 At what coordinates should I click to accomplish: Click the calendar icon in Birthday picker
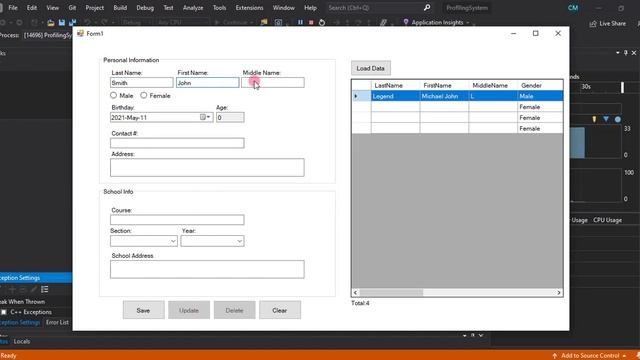(202, 117)
